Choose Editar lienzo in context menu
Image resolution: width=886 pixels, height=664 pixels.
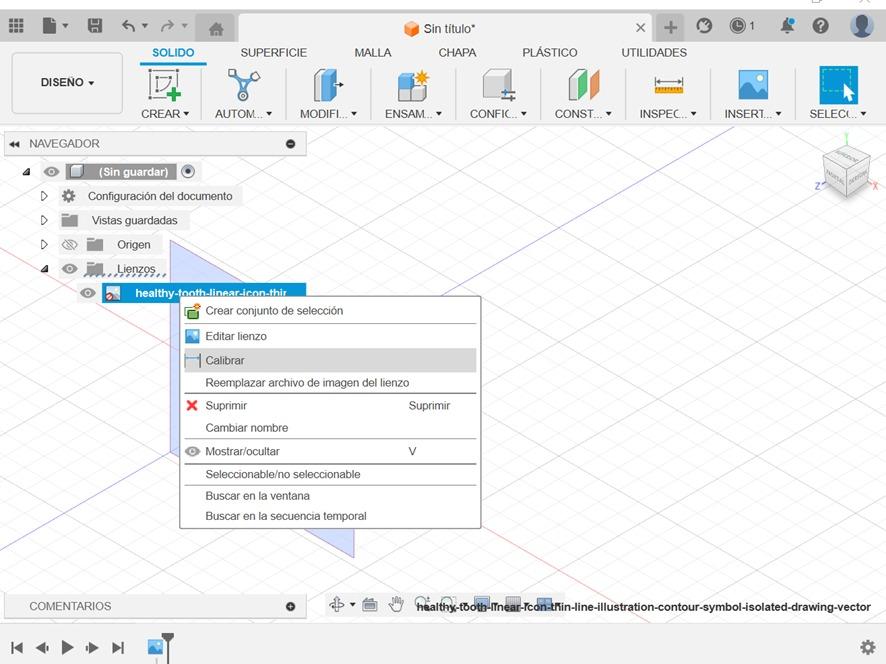[236, 336]
